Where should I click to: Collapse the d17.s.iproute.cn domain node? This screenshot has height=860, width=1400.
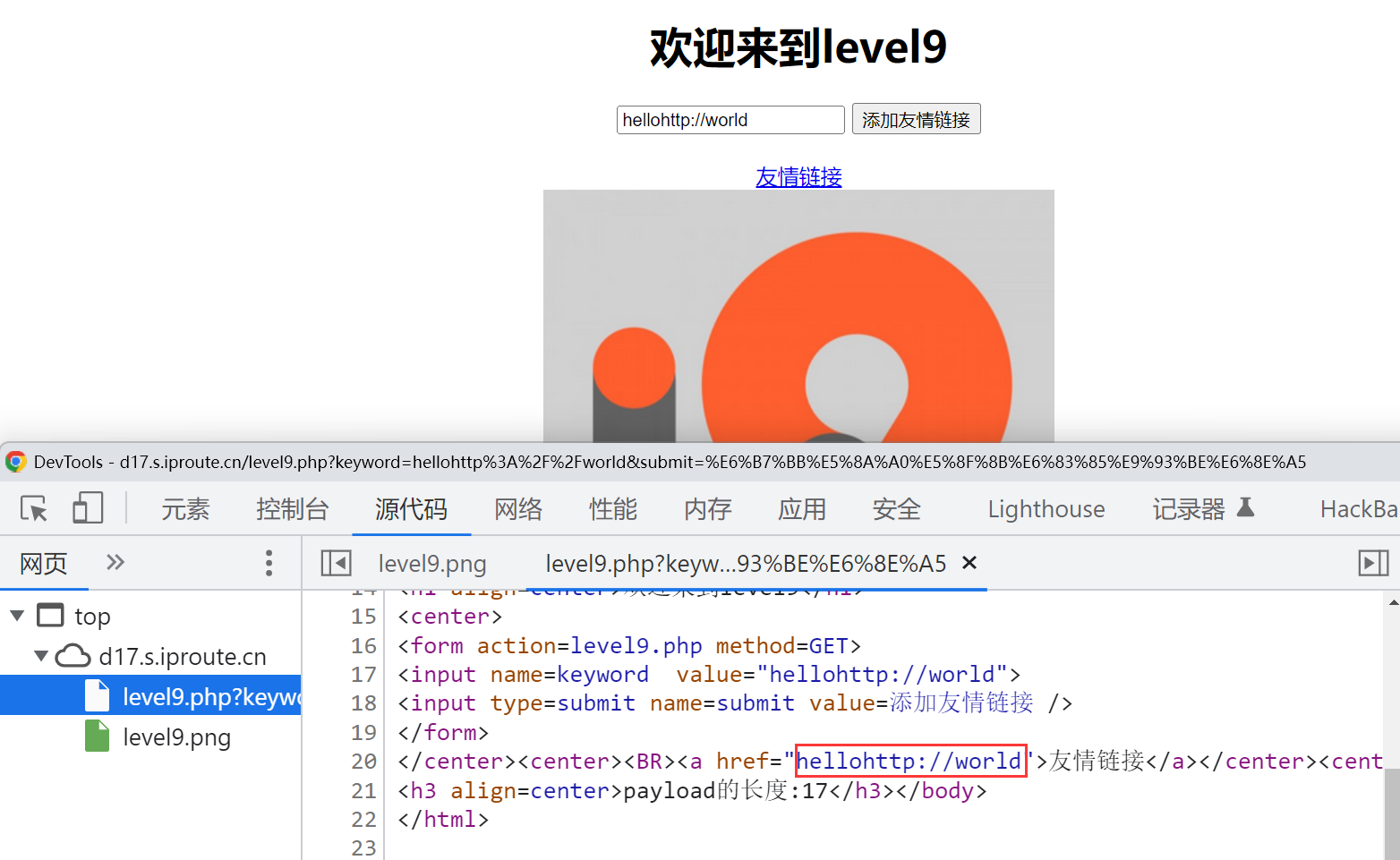pos(40,656)
